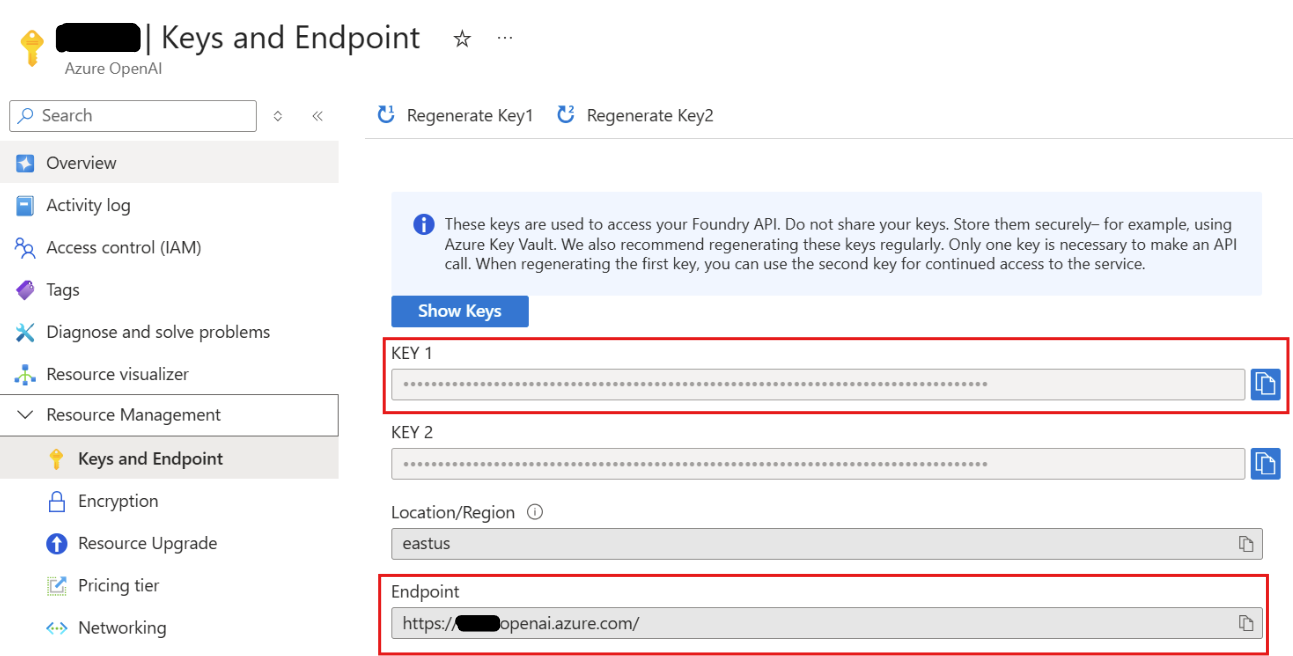This screenshot has width=1293, height=656.
Task: Open Pricing tier settings
Action: (118, 585)
